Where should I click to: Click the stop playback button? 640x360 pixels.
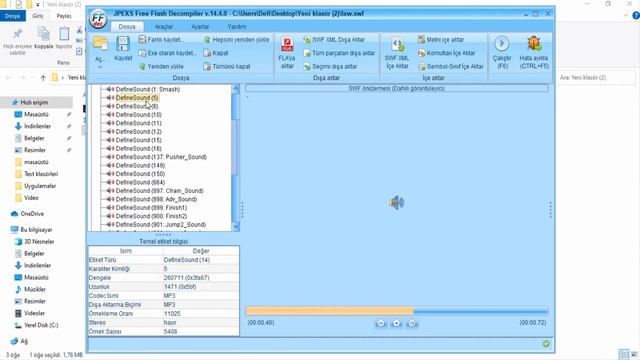[x=396, y=323]
